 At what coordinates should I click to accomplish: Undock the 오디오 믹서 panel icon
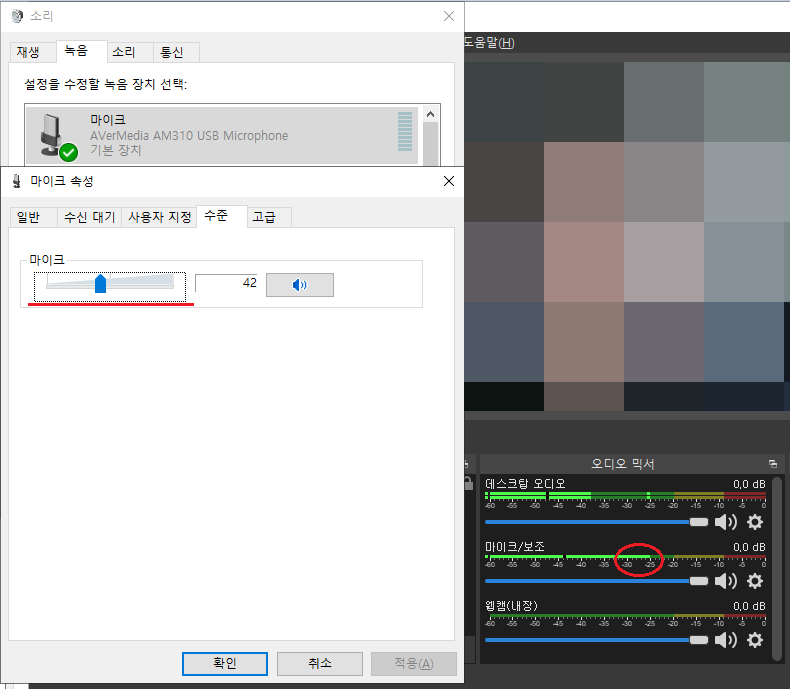click(773, 464)
